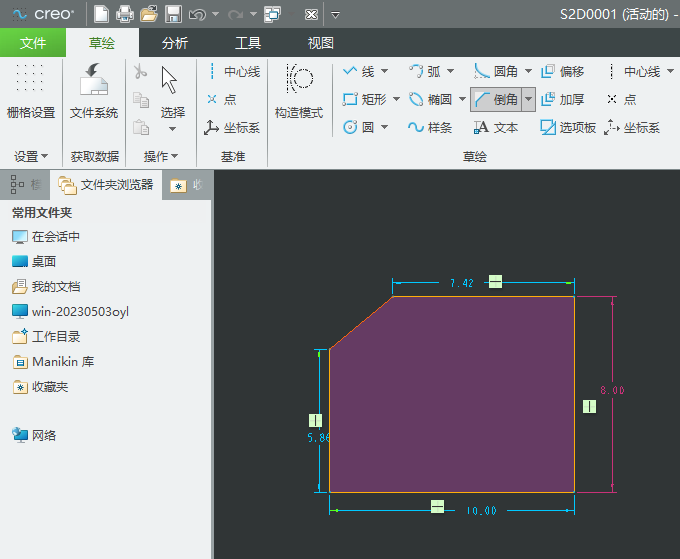Click the Offset (偏移) tool
Image resolution: width=680 pixels, height=559 pixels.
click(x=562, y=72)
